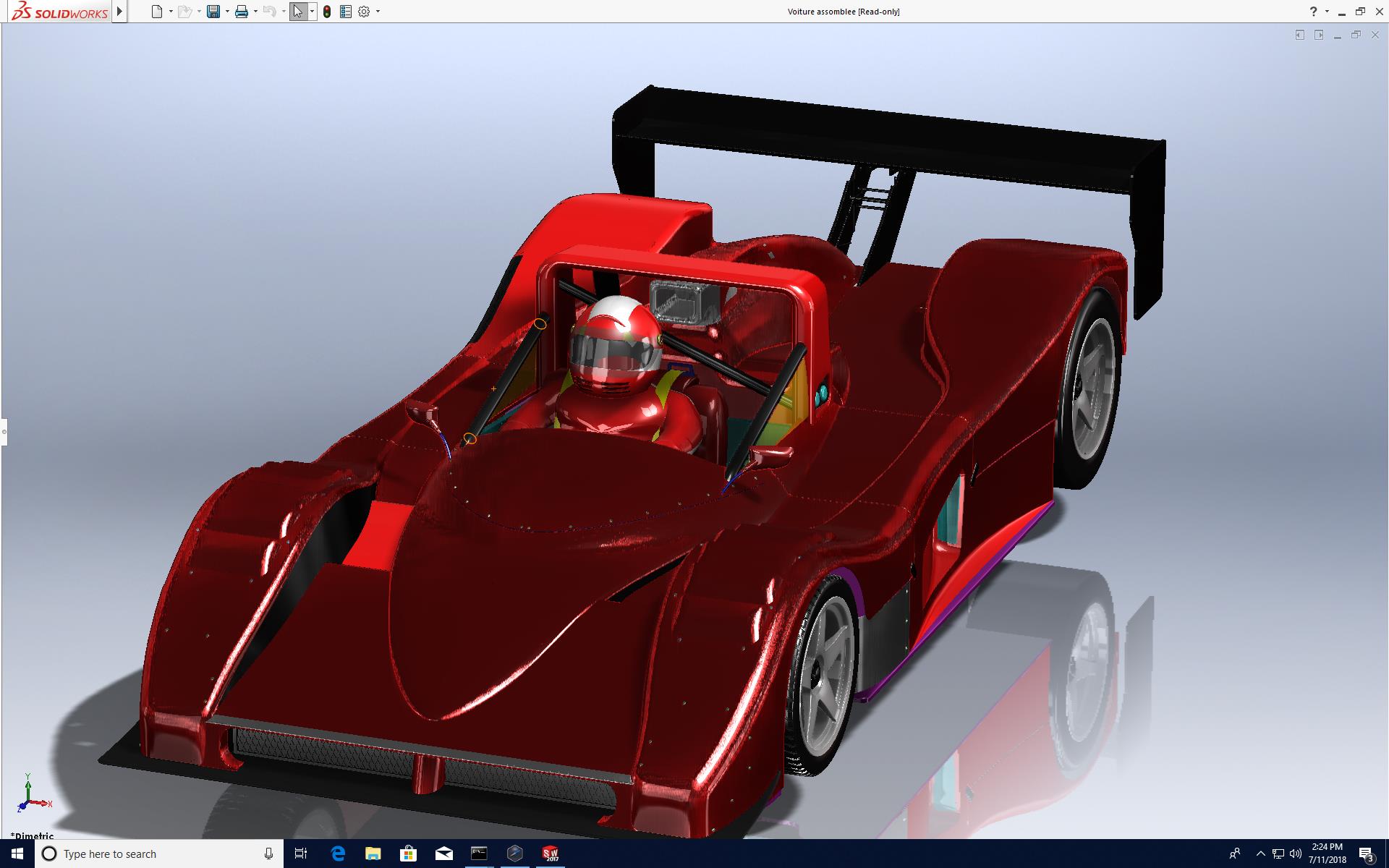The width and height of the screenshot is (1389, 868).
Task: Open the Options gear dropdown arrow
Action: click(x=378, y=12)
